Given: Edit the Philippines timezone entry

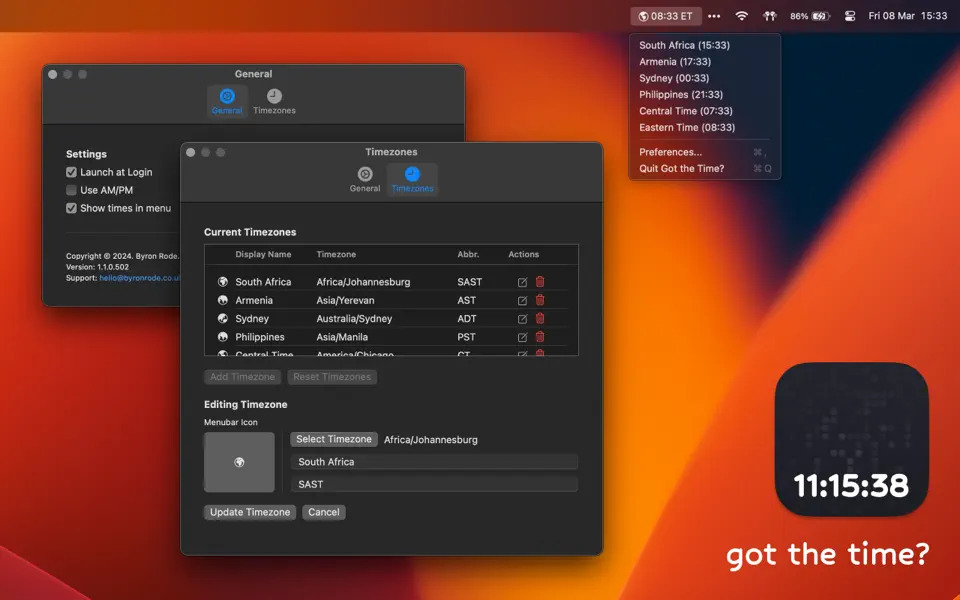Looking at the screenshot, I should tap(522, 337).
